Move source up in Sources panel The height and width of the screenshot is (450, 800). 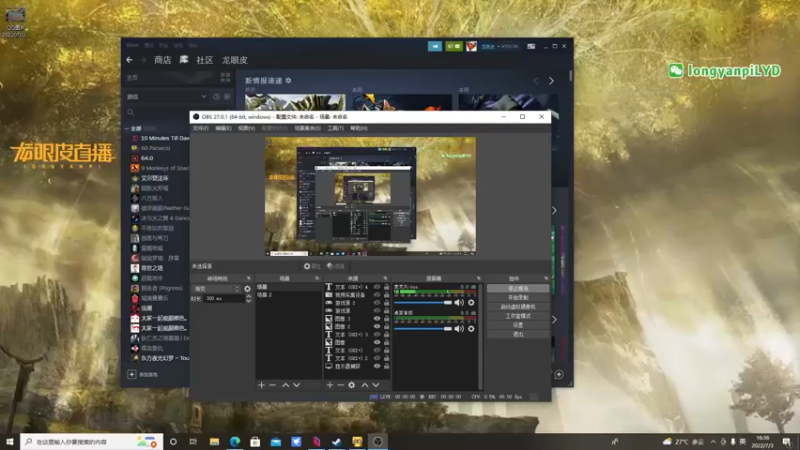click(365, 385)
